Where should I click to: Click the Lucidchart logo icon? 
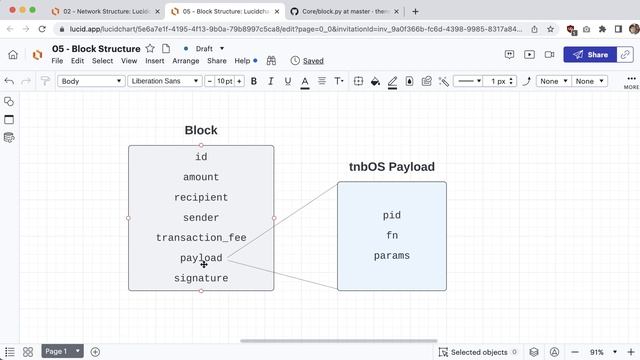tap(37, 55)
